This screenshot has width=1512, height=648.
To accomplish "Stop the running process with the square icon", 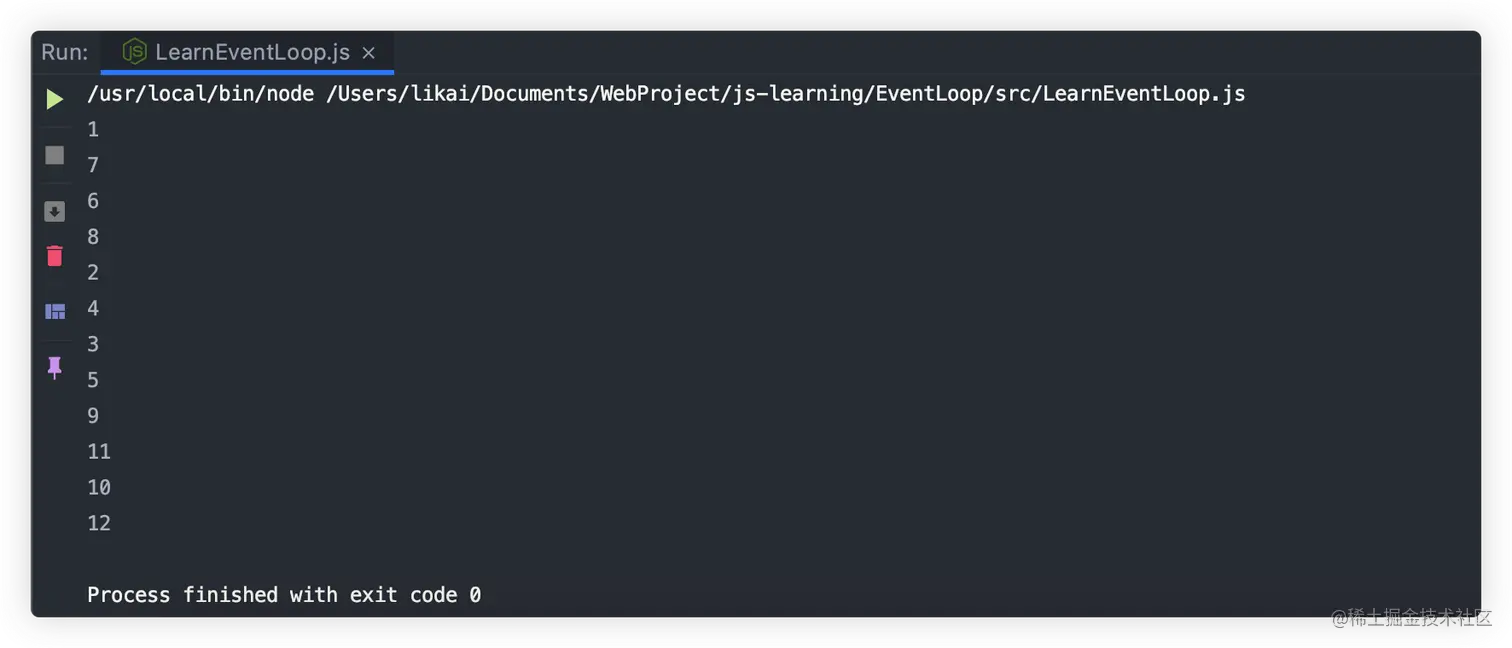I will coord(55,155).
